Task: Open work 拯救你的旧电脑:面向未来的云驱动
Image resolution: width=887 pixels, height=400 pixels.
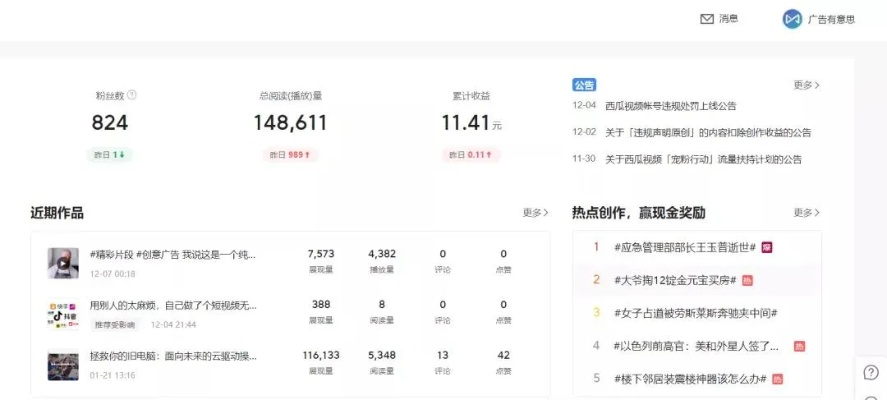Action: tap(173, 356)
